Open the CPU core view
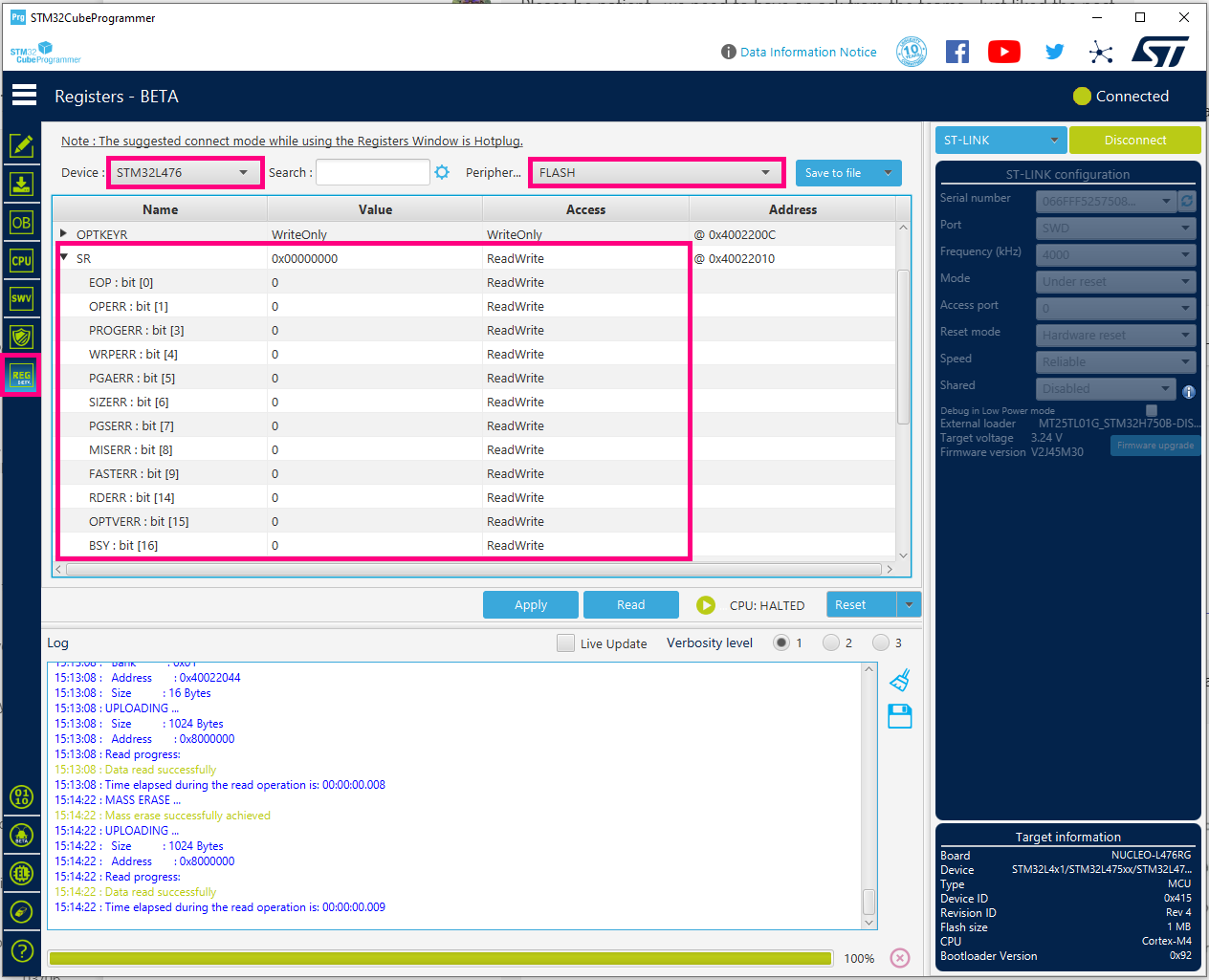The width and height of the screenshot is (1209, 980). [x=22, y=260]
